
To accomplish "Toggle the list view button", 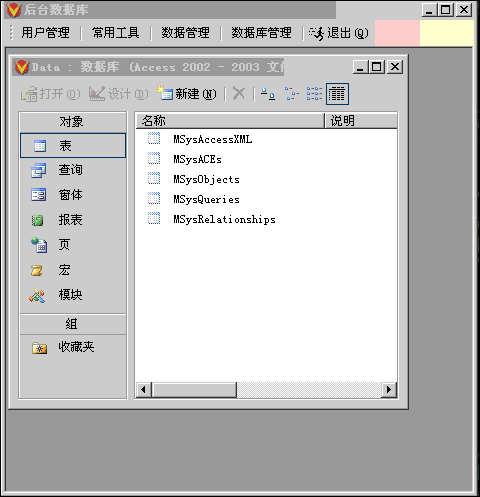I will (314, 94).
